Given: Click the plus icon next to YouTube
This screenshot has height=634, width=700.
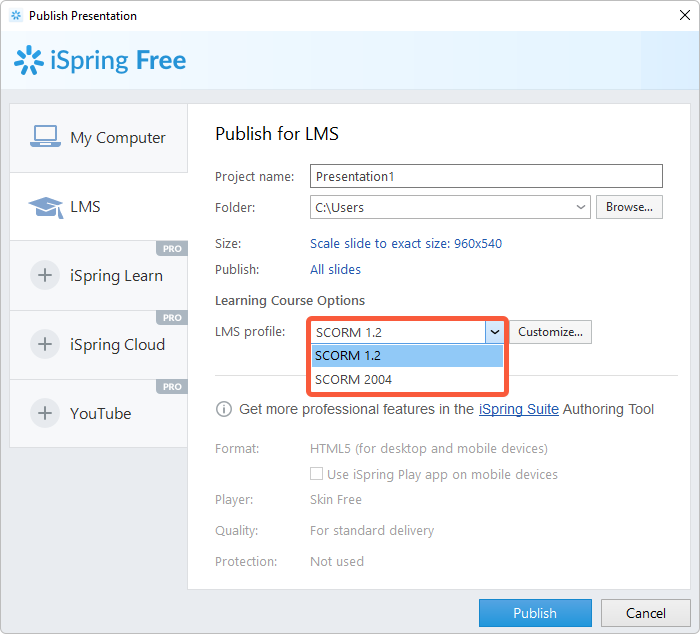Looking at the screenshot, I should tap(45, 413).
